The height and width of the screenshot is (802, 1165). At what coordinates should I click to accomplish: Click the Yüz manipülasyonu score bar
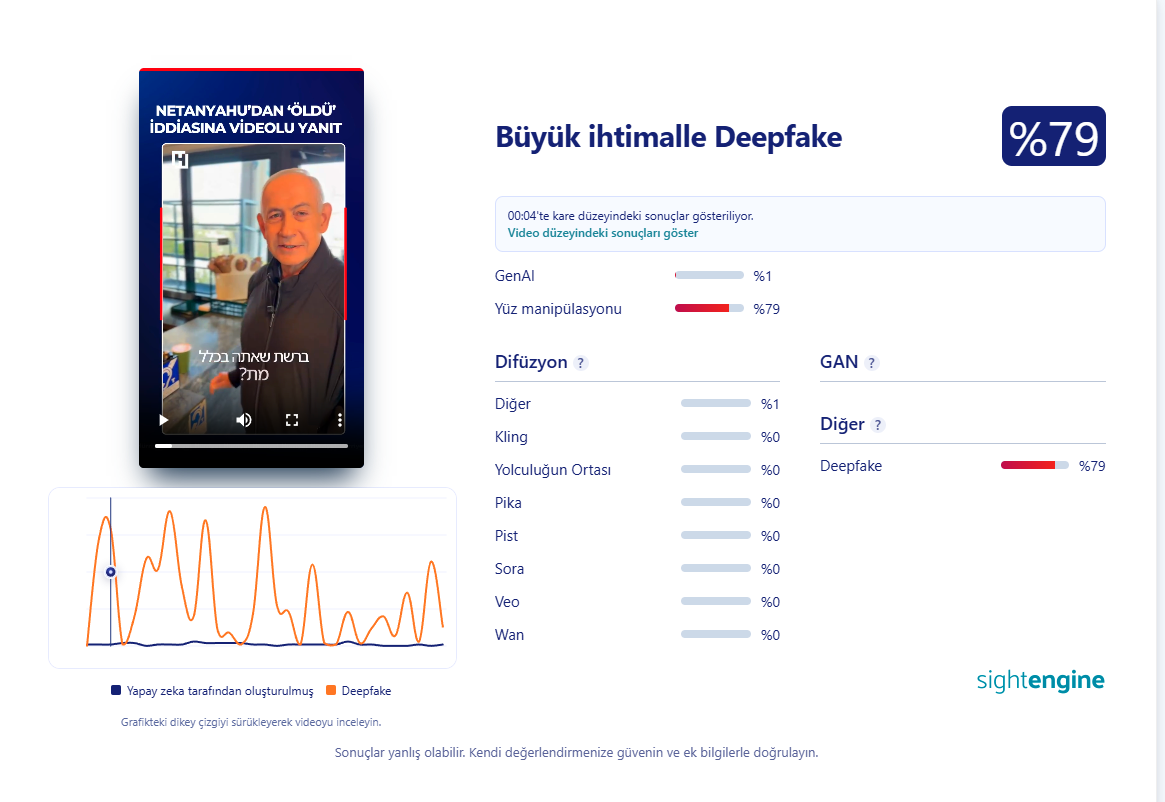(709, 308)
